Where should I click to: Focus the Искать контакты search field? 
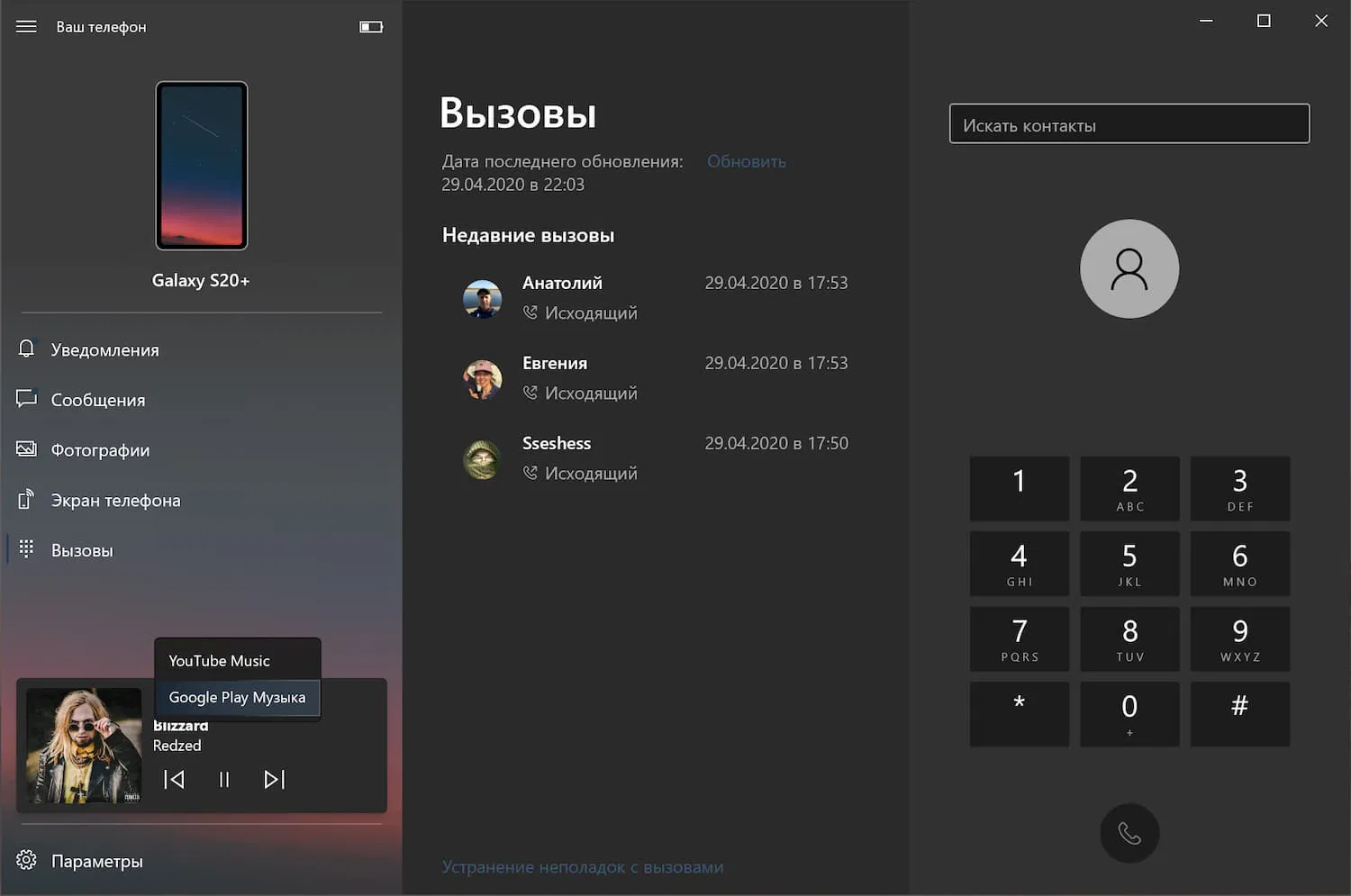pyautogui.click(x=1129, y=124)
